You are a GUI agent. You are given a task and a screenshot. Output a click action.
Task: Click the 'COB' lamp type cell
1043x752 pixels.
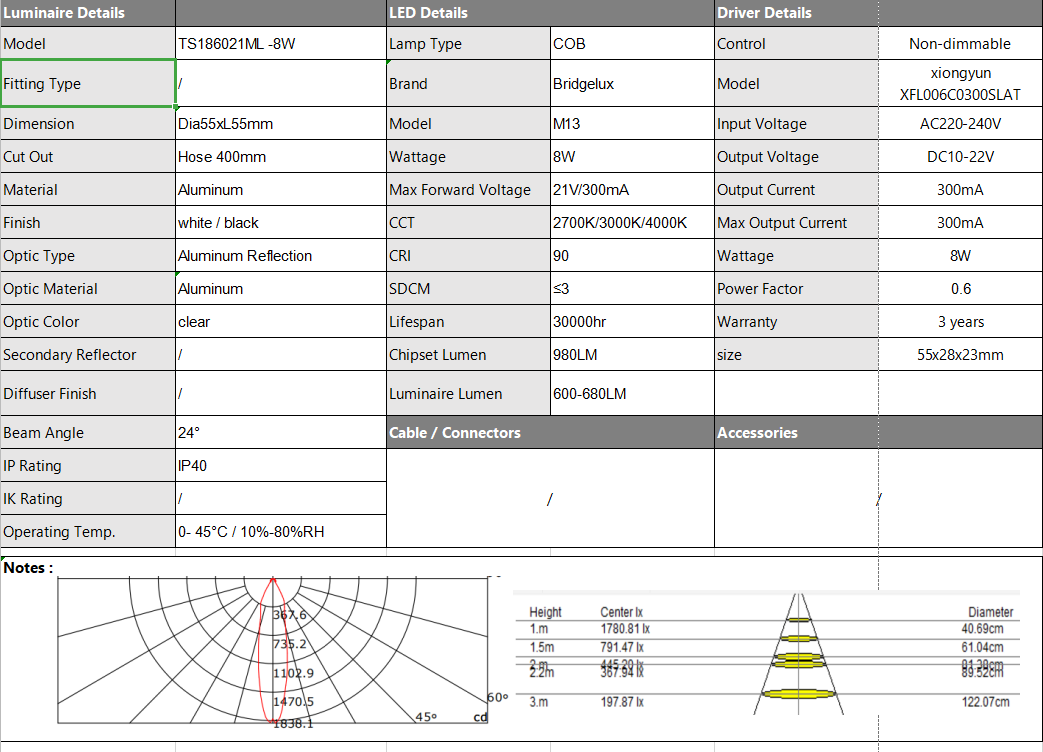pos(632,44)
